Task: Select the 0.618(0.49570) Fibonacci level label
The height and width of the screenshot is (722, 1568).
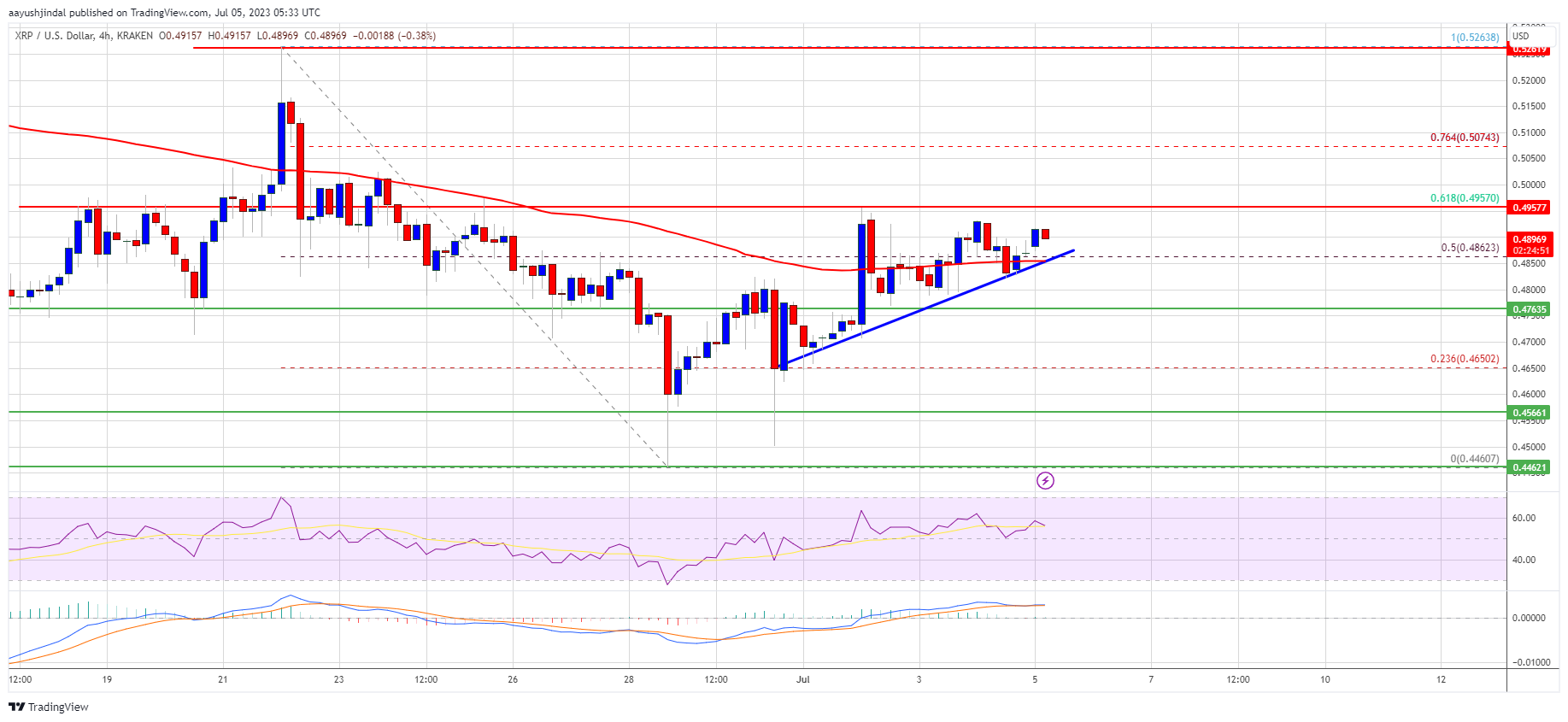Action: click(1465, 198)
